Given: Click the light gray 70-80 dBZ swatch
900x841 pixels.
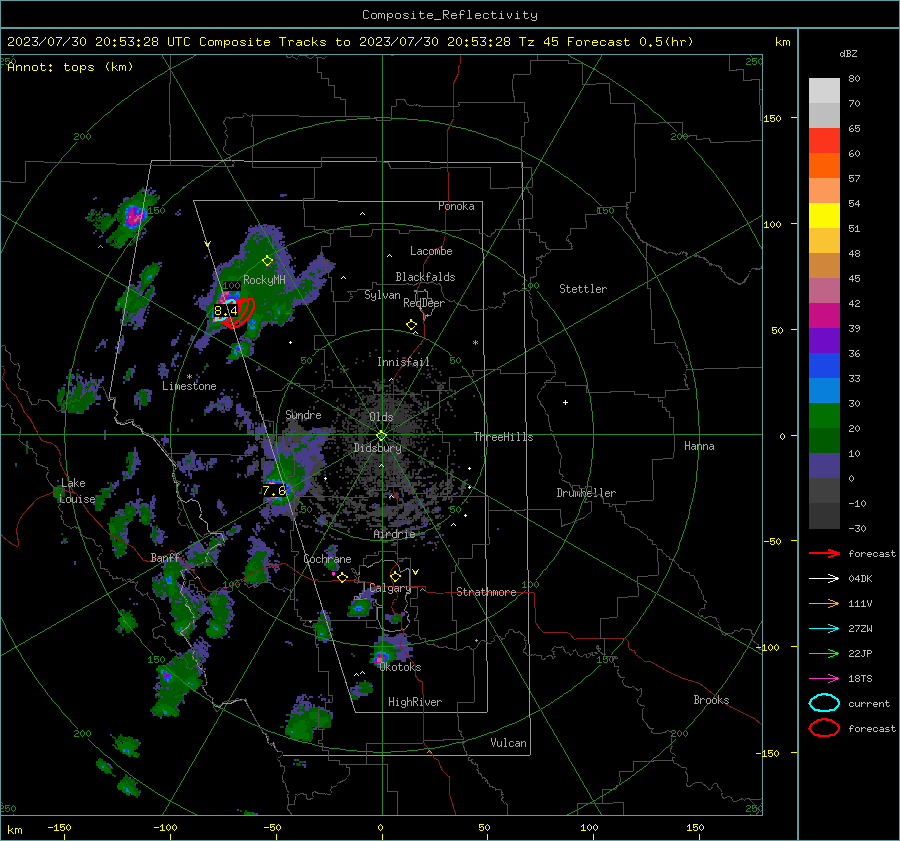Looking at the screenshot, I should (824, 91).
